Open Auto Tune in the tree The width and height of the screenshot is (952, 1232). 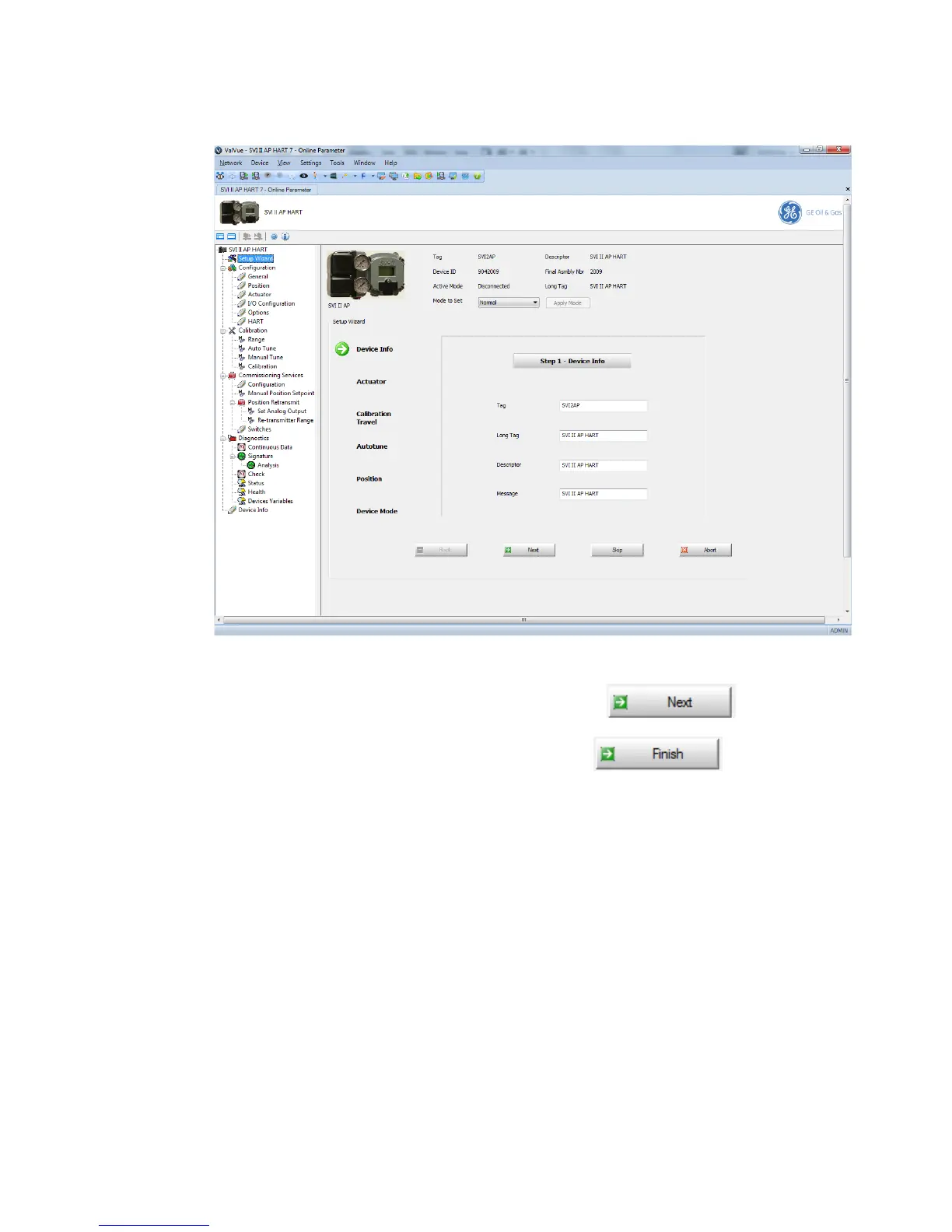click(261, 348)
